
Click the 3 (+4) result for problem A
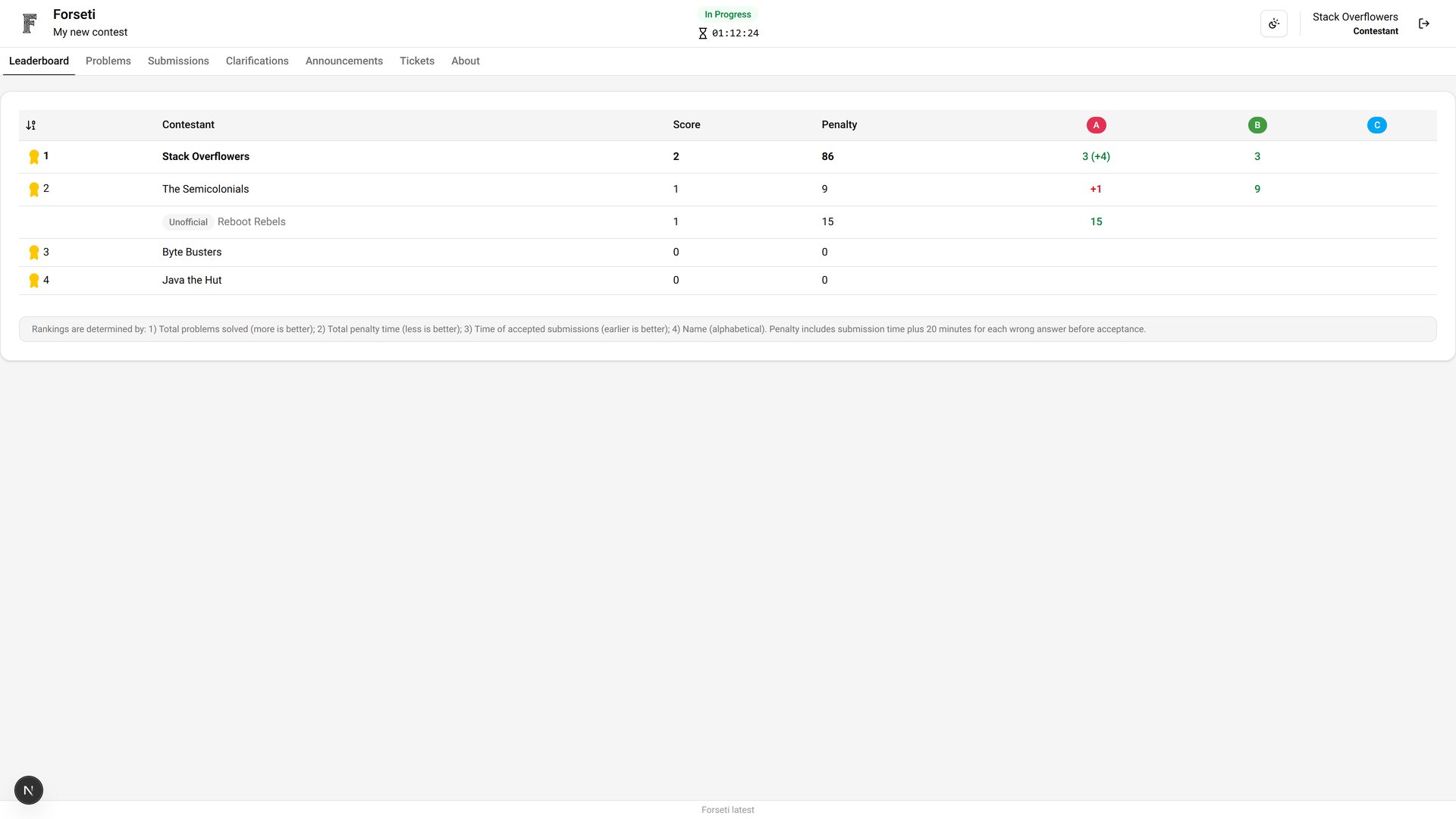click(x=1096, y=156)
